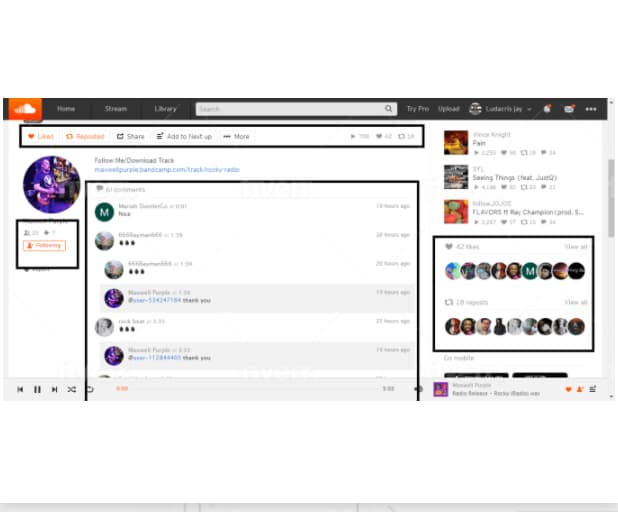618x512 pixels.
Task: Skip to previous track in player
Action: [20, 389]
